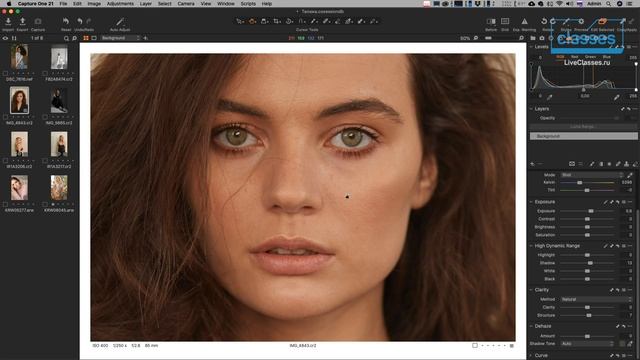Select the Green channel tab in Levels

pos(590,57)
